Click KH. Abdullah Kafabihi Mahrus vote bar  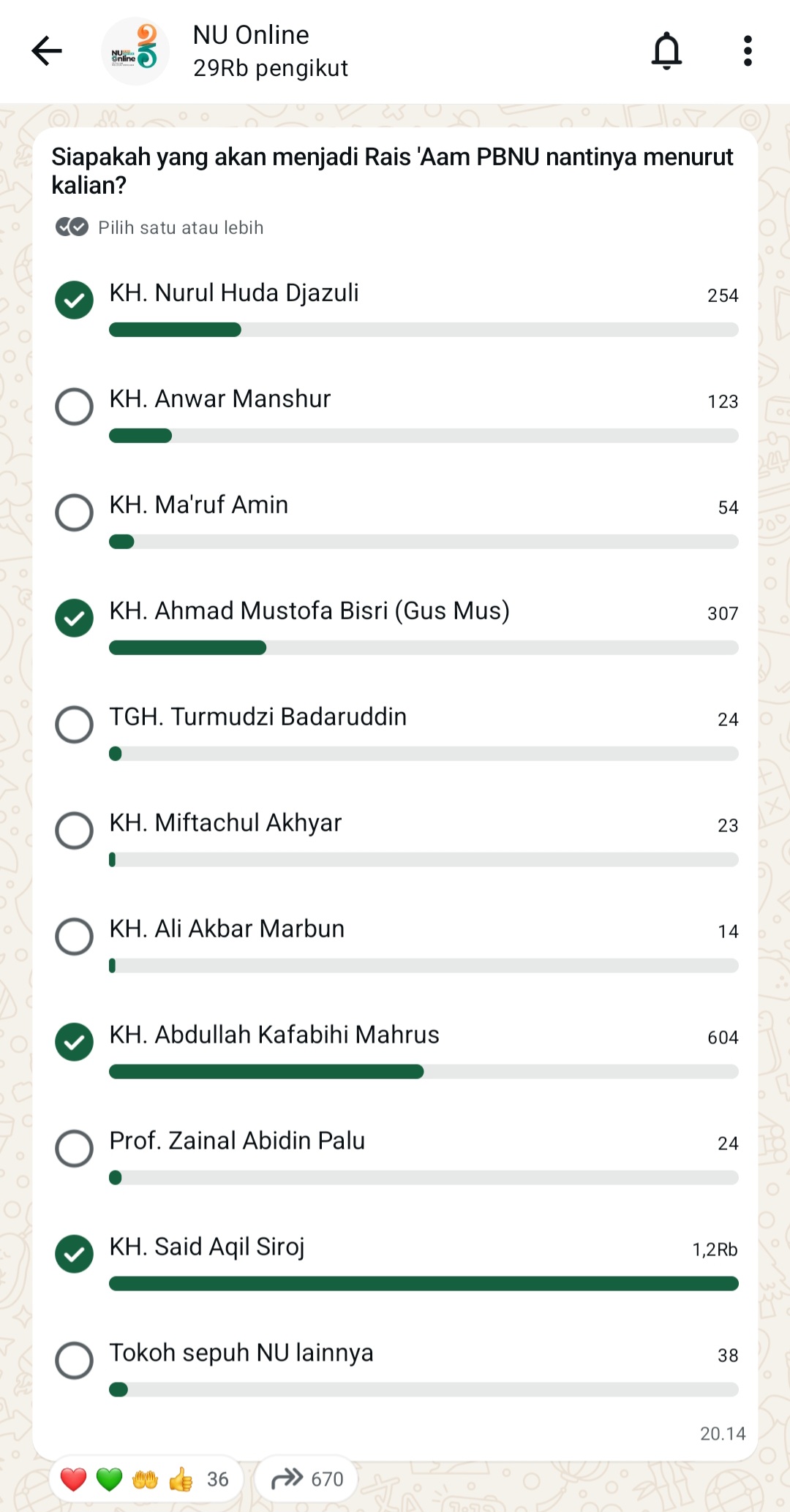click(424, 1072)
